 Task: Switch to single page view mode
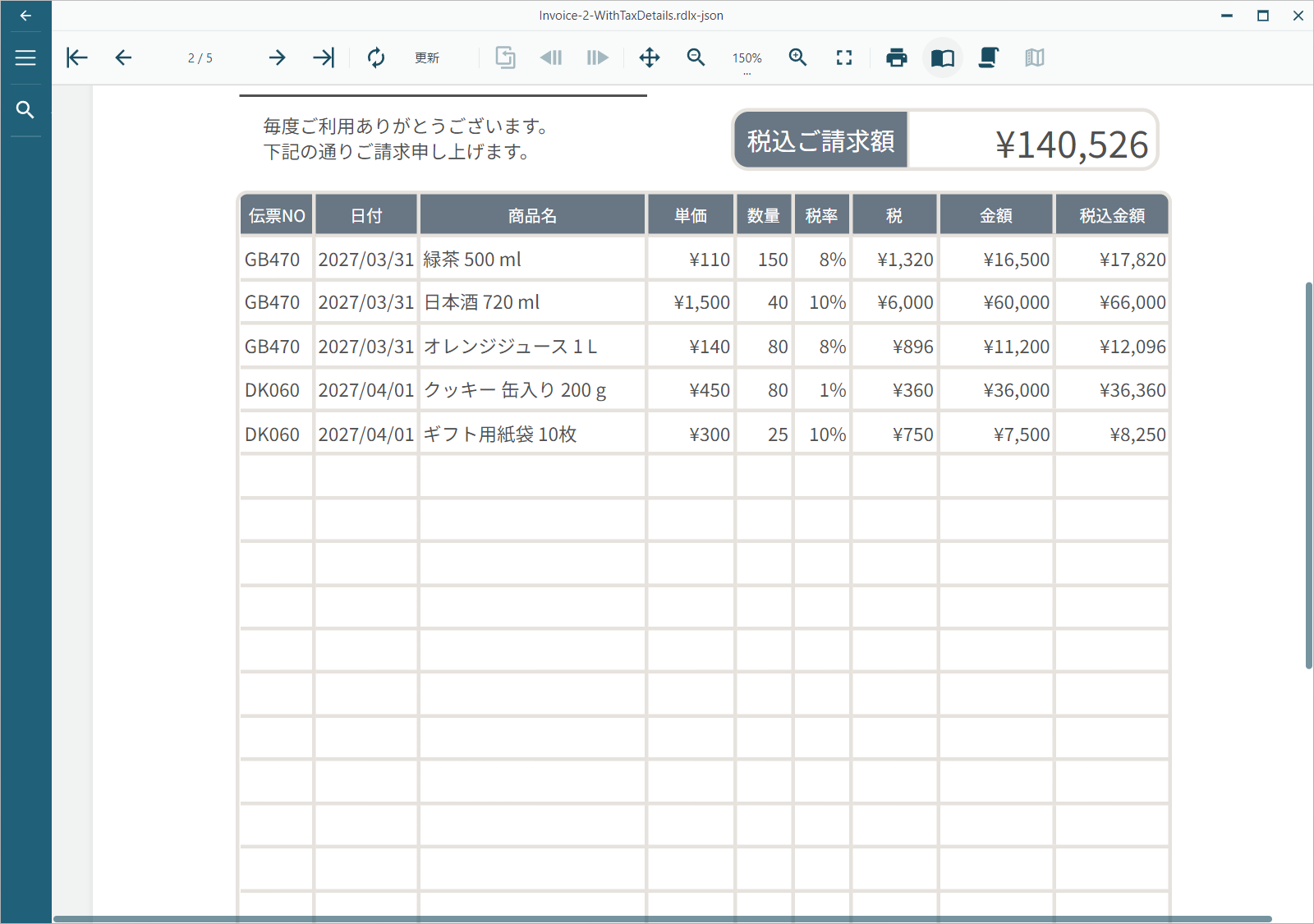point(943,57)
